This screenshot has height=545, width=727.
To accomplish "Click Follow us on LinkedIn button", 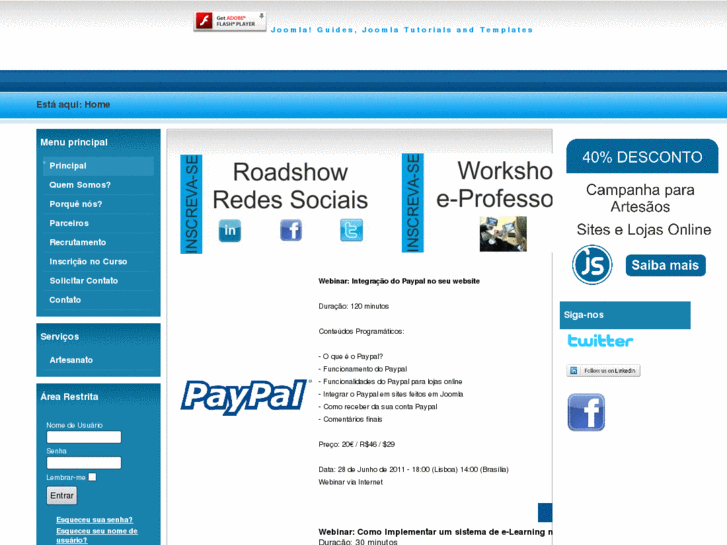I will [603, 371].
